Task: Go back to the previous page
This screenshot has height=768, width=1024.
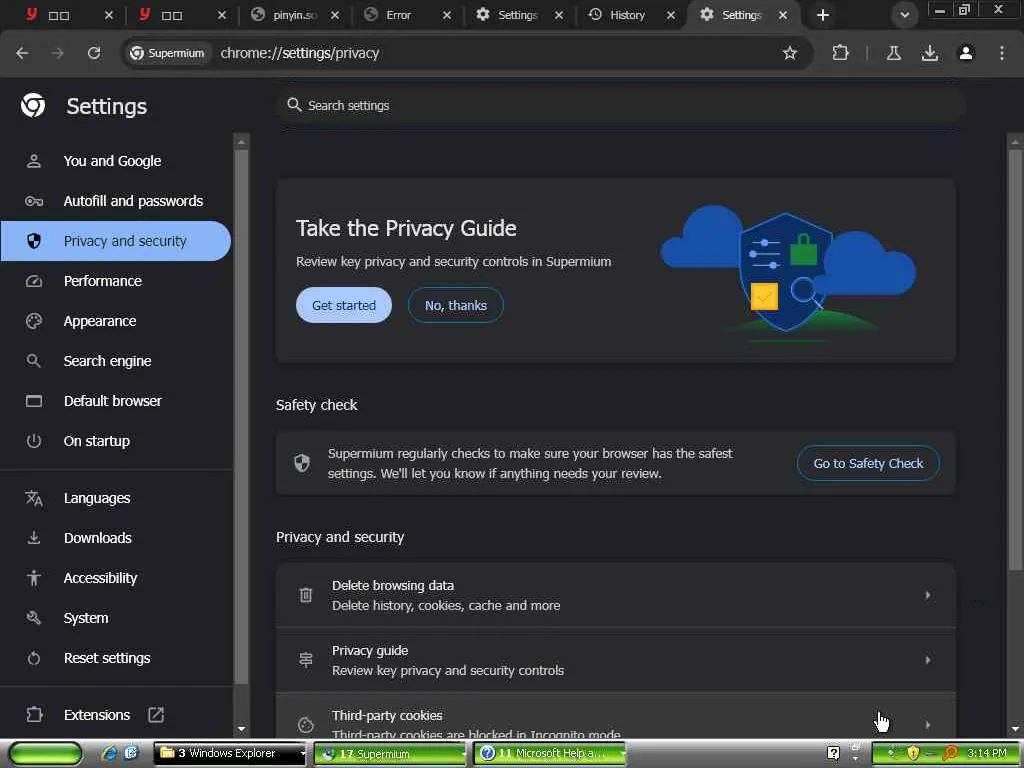Action: point(22,53)
